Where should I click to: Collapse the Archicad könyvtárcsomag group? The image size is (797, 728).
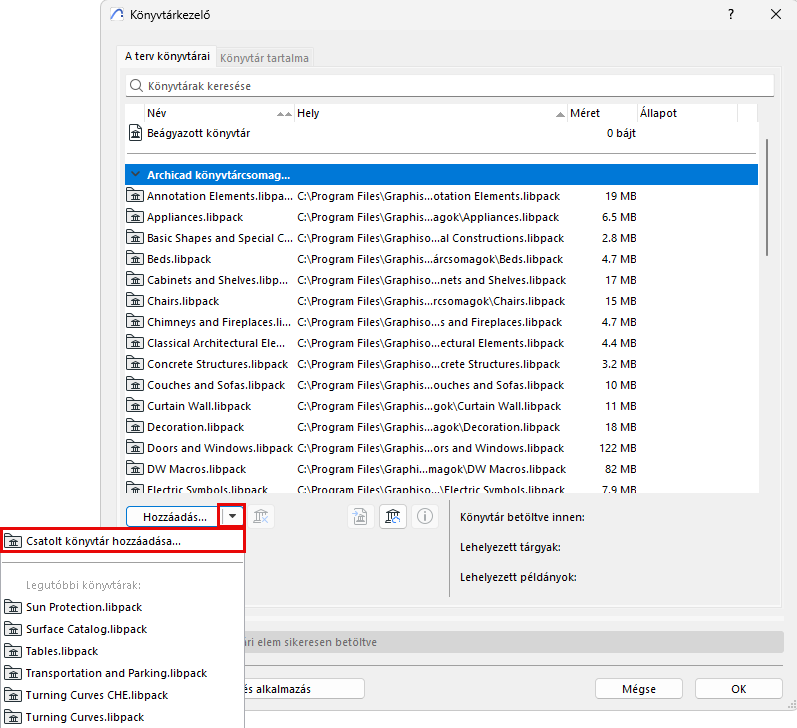tap(135, 174)
